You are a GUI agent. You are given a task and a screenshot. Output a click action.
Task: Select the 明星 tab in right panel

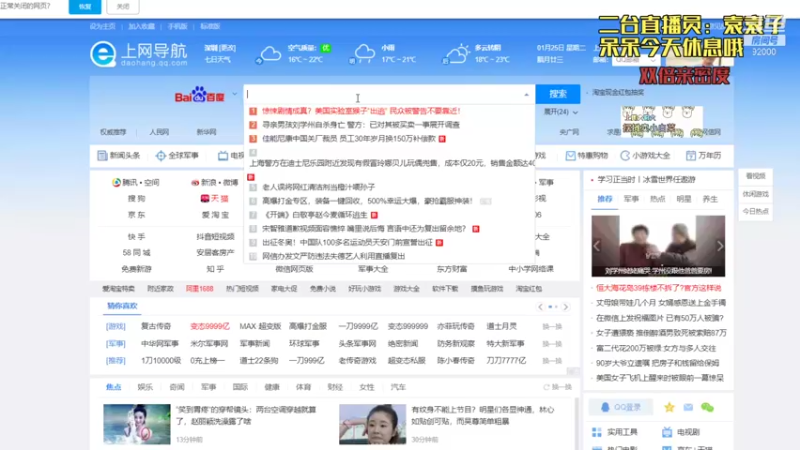tap(684, 199)
